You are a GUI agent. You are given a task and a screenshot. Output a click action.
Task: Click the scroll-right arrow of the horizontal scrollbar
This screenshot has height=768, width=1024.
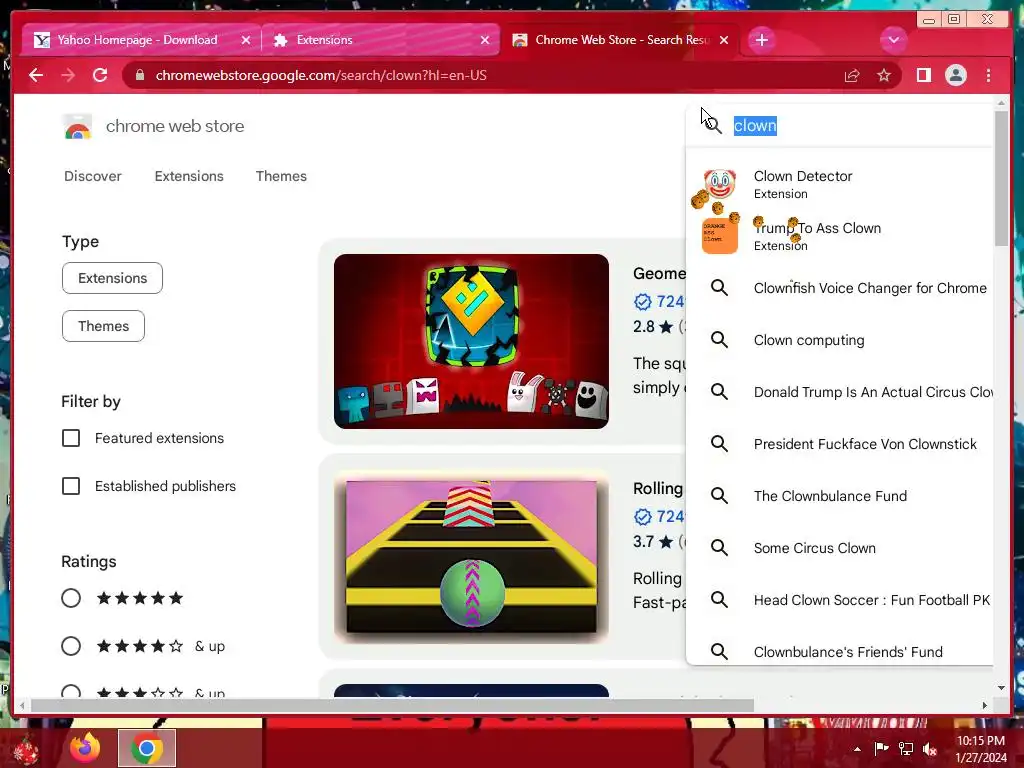pos(985,705)
